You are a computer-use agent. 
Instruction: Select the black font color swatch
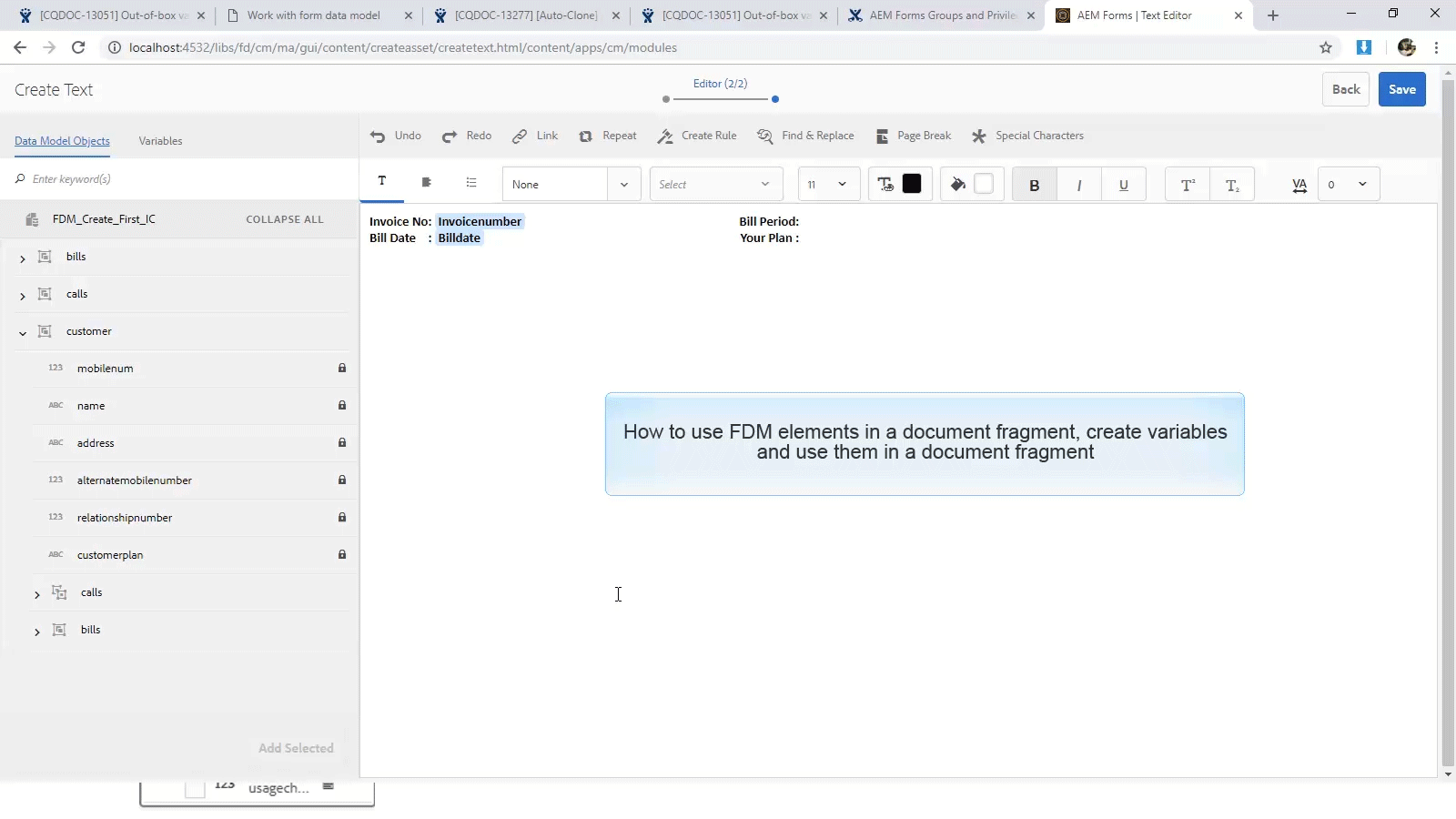tap(911, 184)
